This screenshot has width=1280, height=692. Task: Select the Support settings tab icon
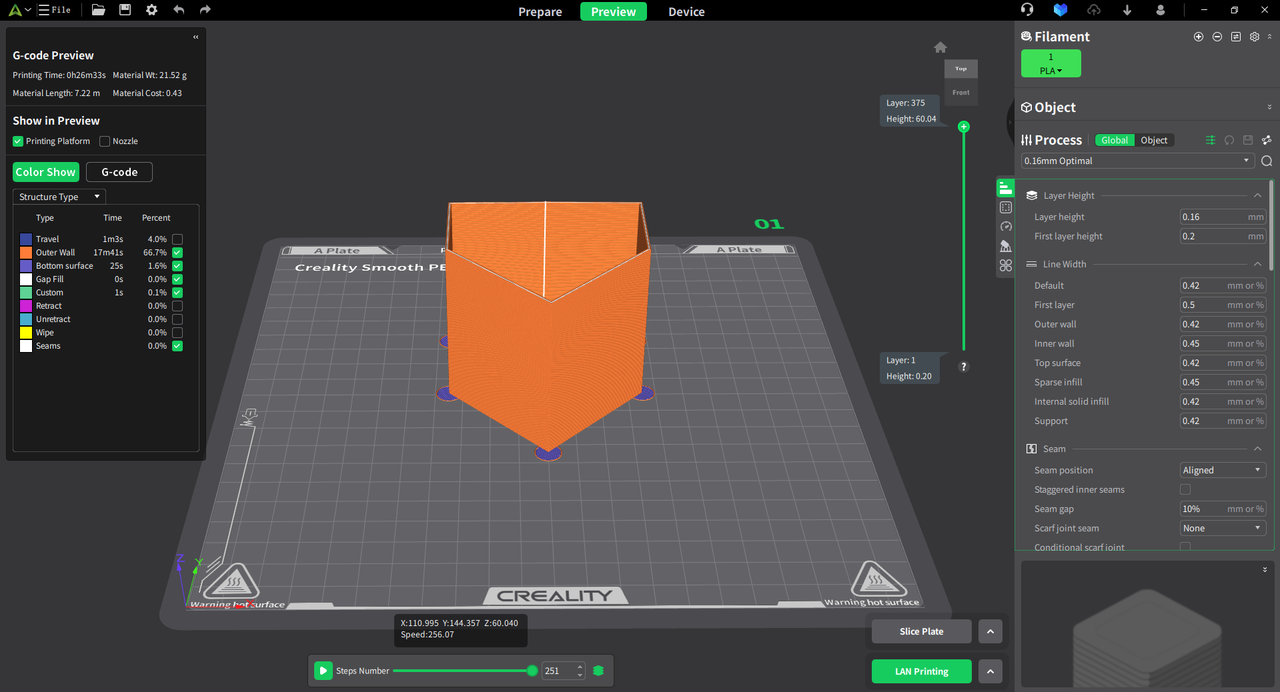pyautogui.click(x=1006, y=246)
